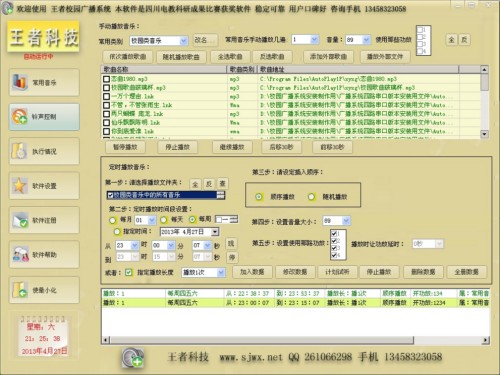Check the box for 一万个理由.lnk song

106,96
